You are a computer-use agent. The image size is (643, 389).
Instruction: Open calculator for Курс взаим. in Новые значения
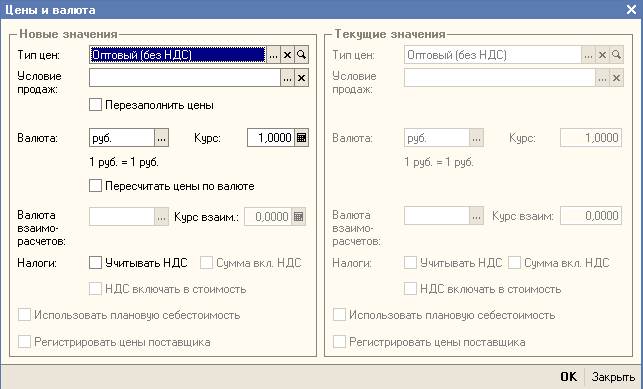click(299, 217)
